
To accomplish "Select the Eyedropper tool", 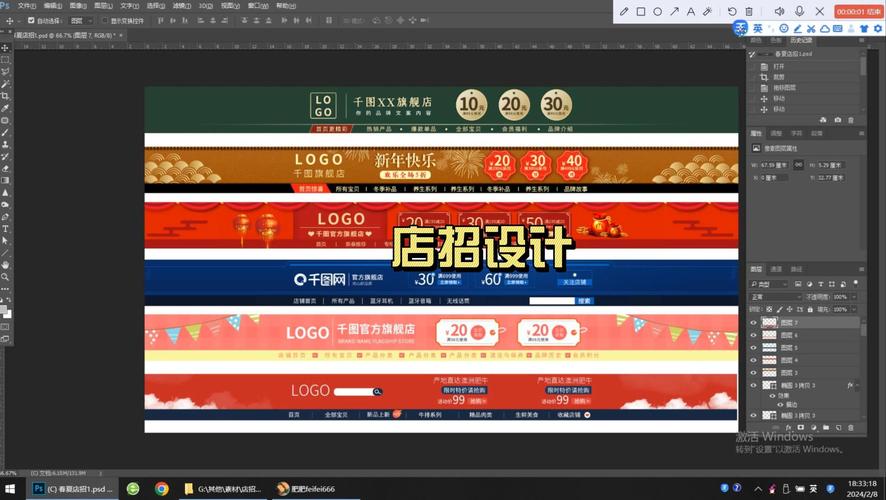I will click(x=5, y=108).
